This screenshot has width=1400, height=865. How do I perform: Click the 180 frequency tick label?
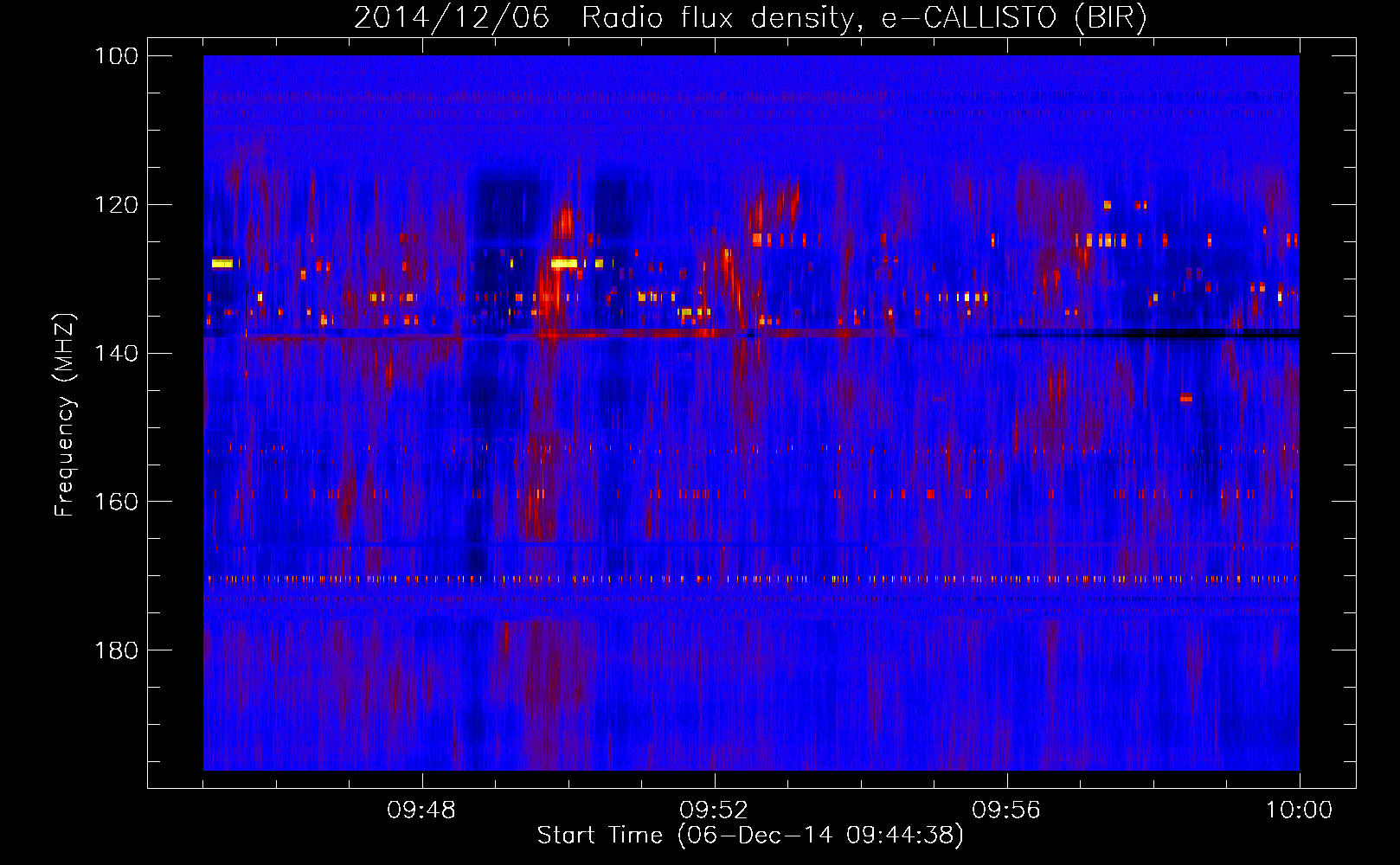[x=117, y=650]
